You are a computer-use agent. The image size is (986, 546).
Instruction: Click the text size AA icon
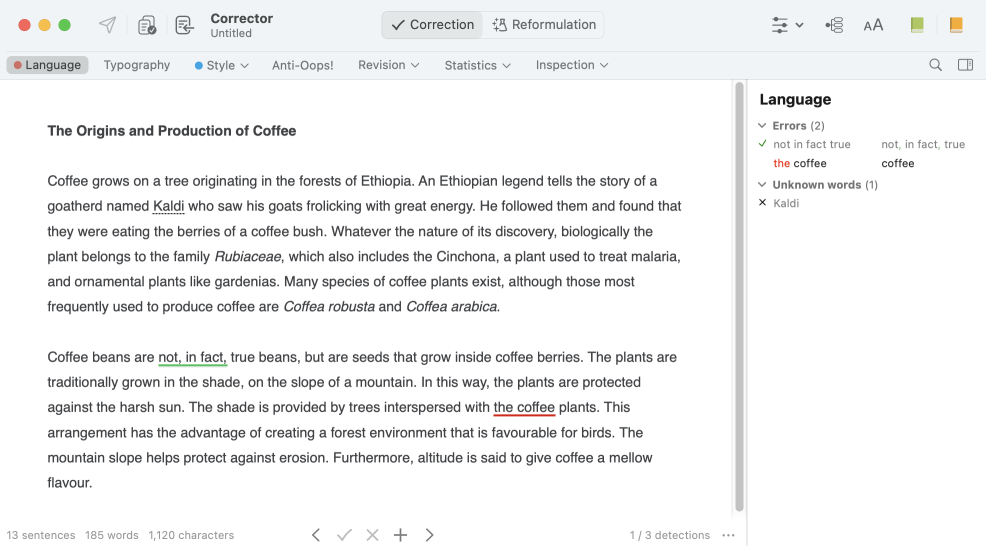(x=873, y=25)
